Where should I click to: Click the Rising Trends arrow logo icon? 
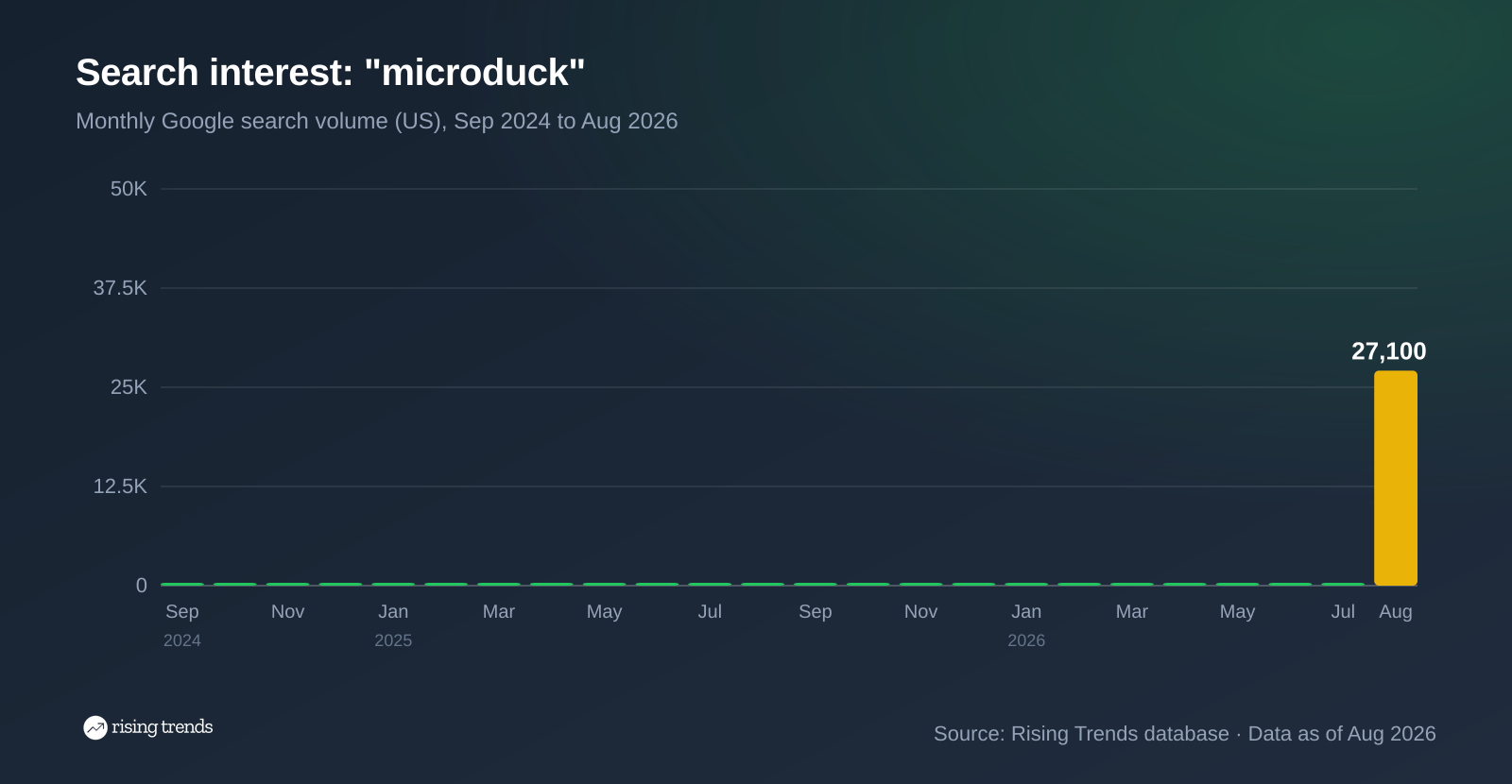pyautogui.click(x=95, y=727)
